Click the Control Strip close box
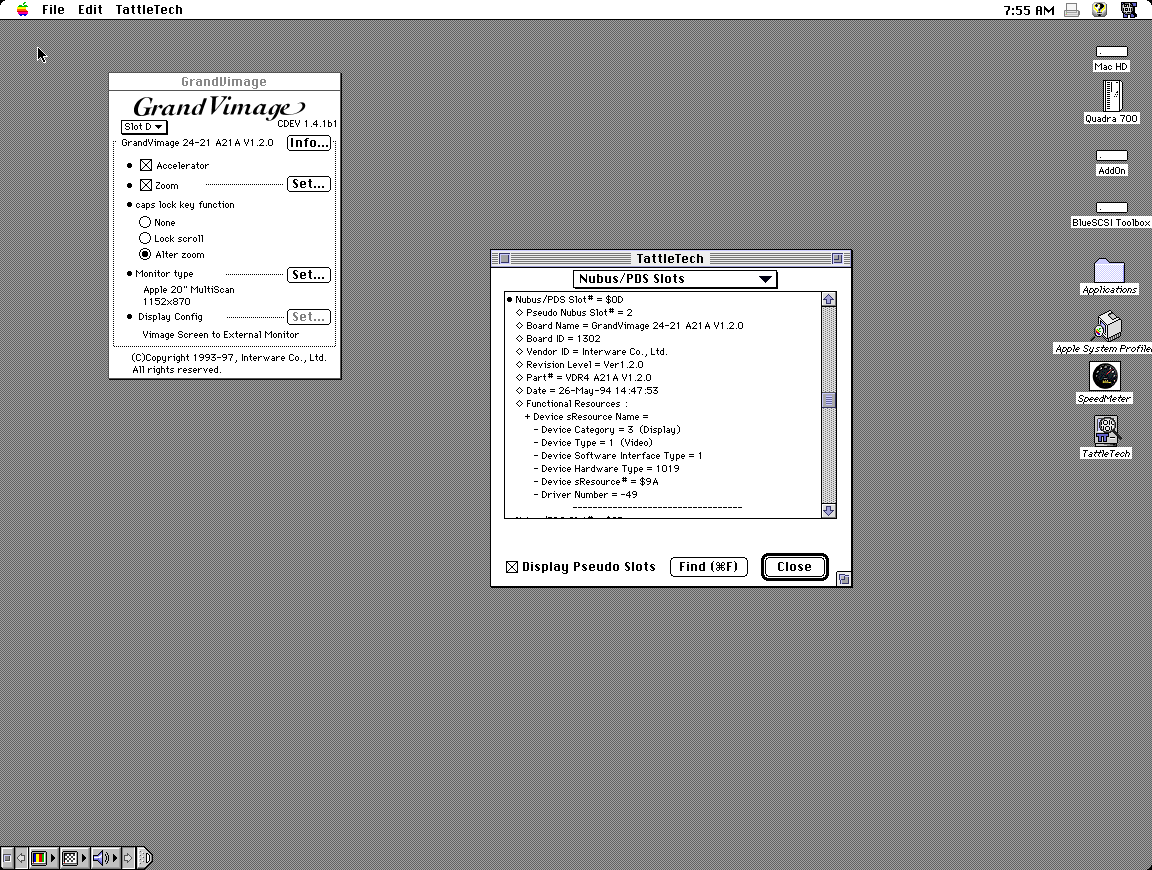Screen dimensions: 1152x870 click(x=7, y=858)
